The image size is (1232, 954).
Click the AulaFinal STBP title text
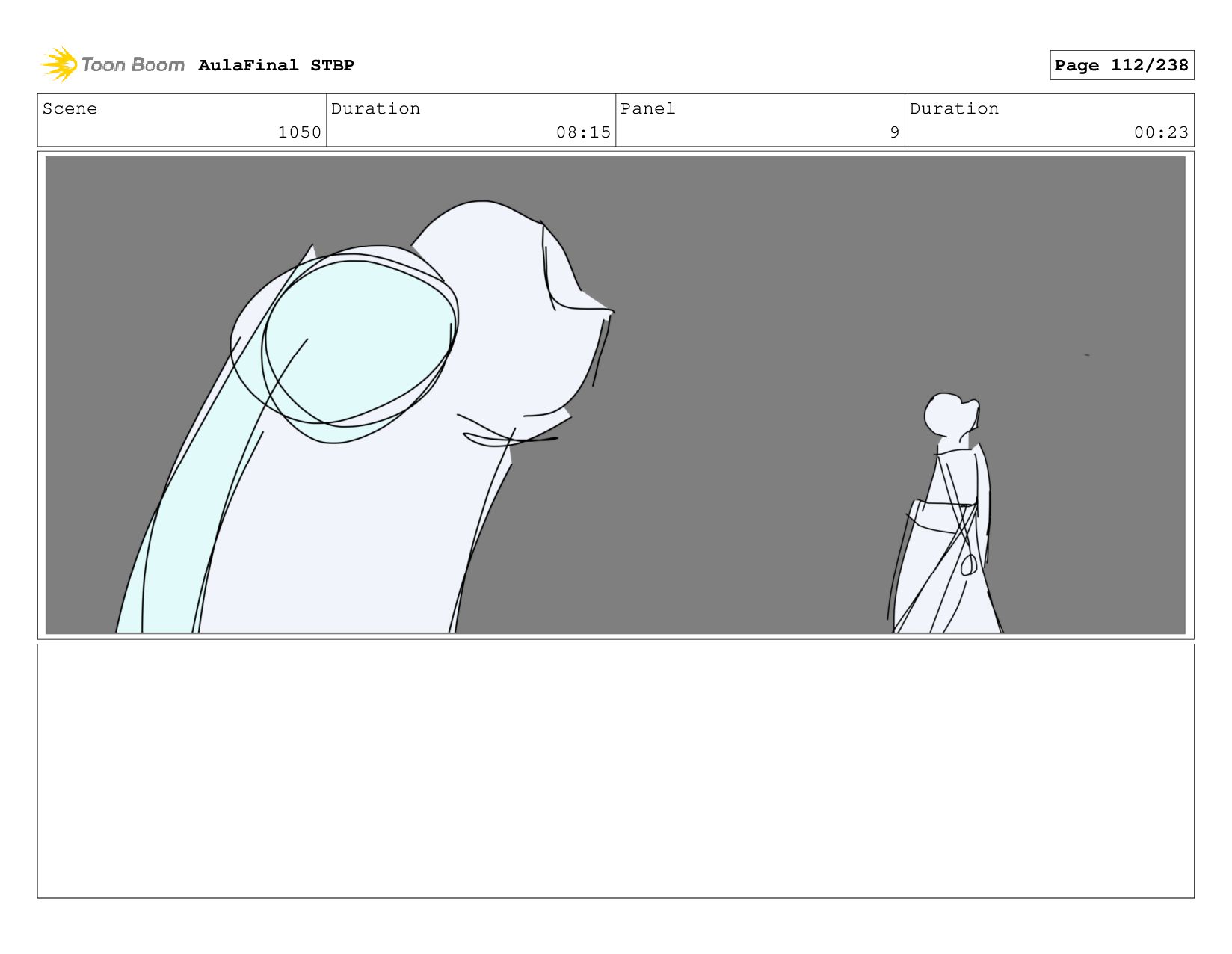click(276, 65)
